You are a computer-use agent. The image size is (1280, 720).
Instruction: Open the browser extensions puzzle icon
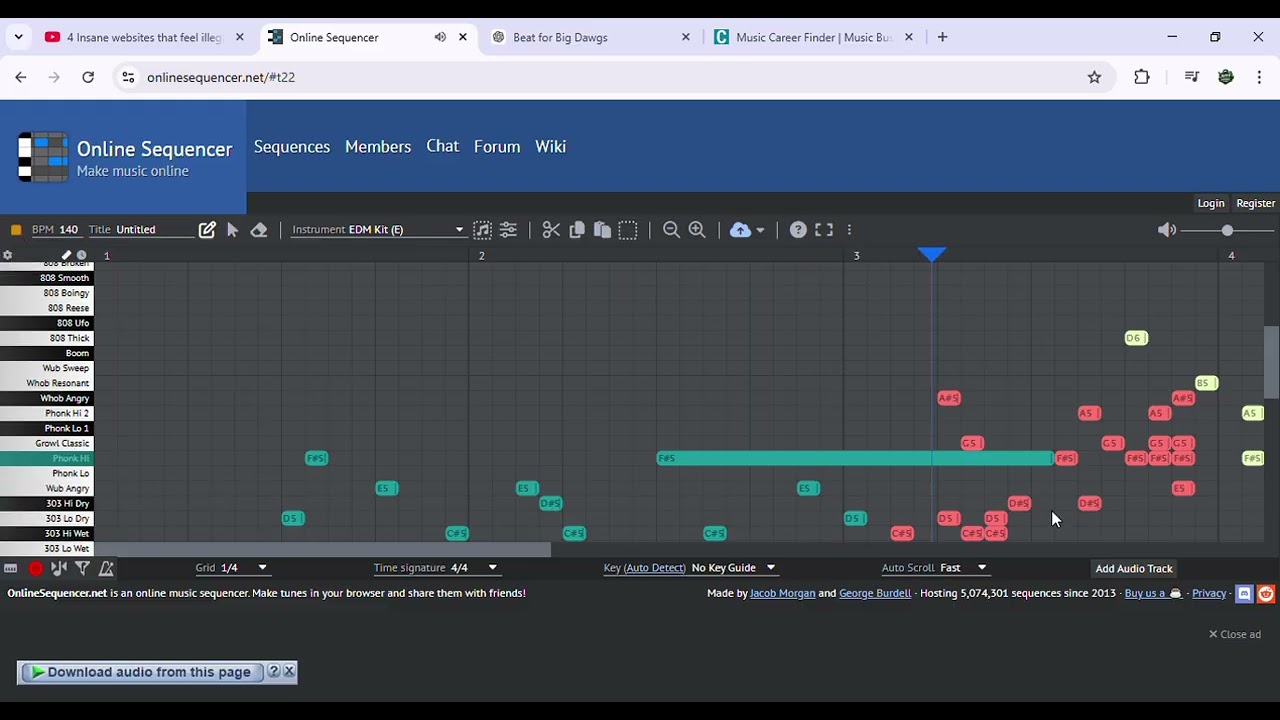(1142, 77)
